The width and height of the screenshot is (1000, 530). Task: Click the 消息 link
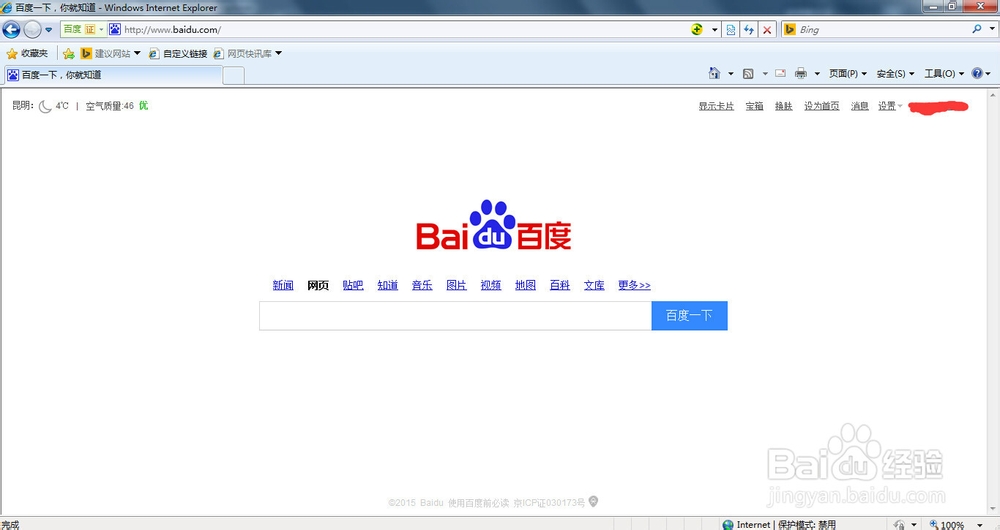pyautogui.click(x=860, y=106)
